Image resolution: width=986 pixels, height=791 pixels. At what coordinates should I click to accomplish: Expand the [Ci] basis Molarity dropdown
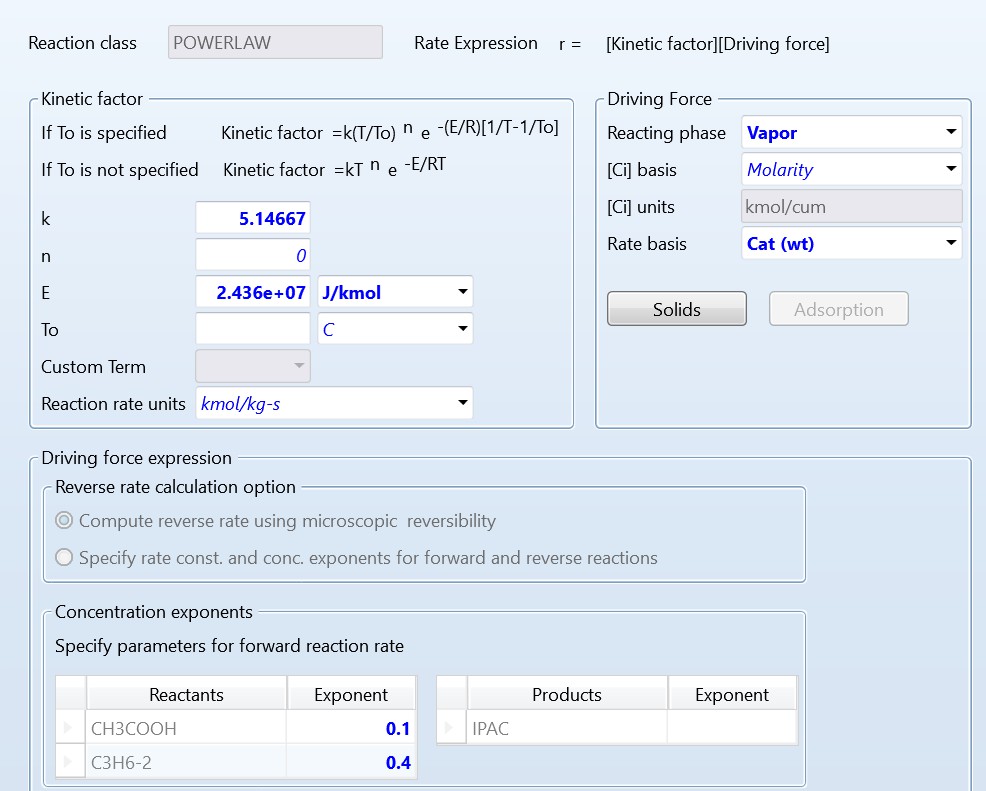pyautogui.click(x=949, y=170)
